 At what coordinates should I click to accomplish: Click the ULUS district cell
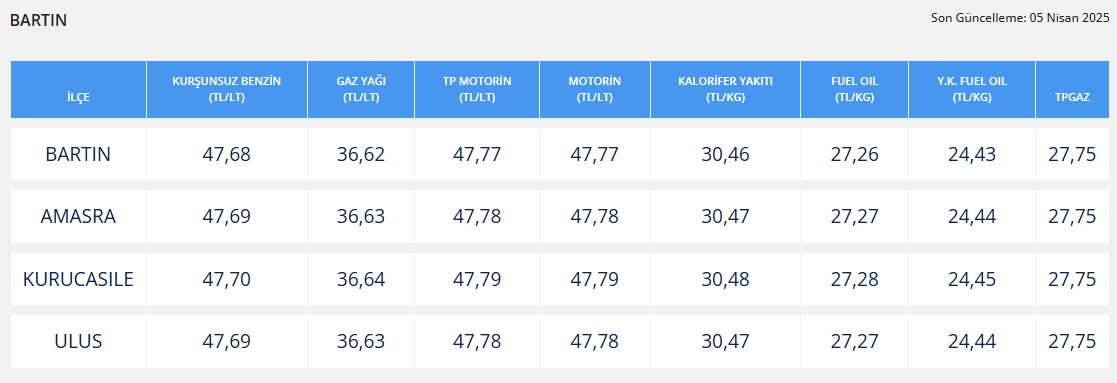click(78, 342)
